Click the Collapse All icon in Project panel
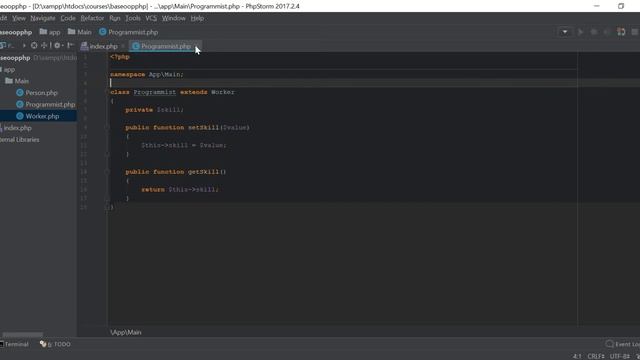The image size is (640, 360). 44,46
